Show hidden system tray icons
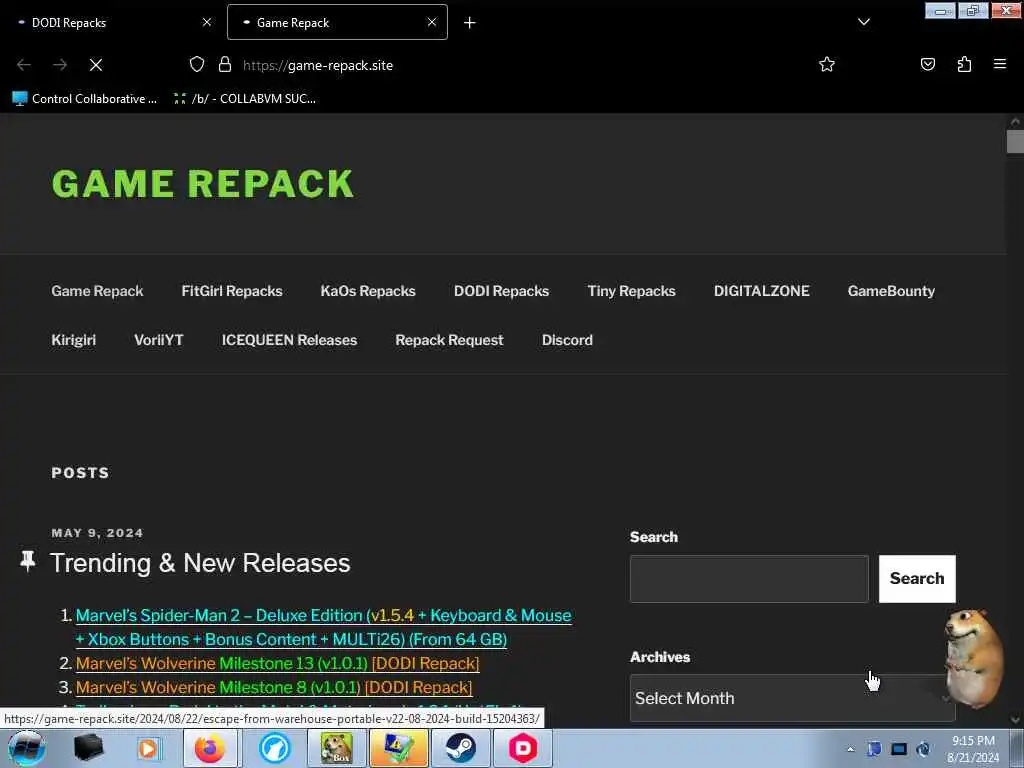This screenshot has height=768, width=1024. click(850, 749)
